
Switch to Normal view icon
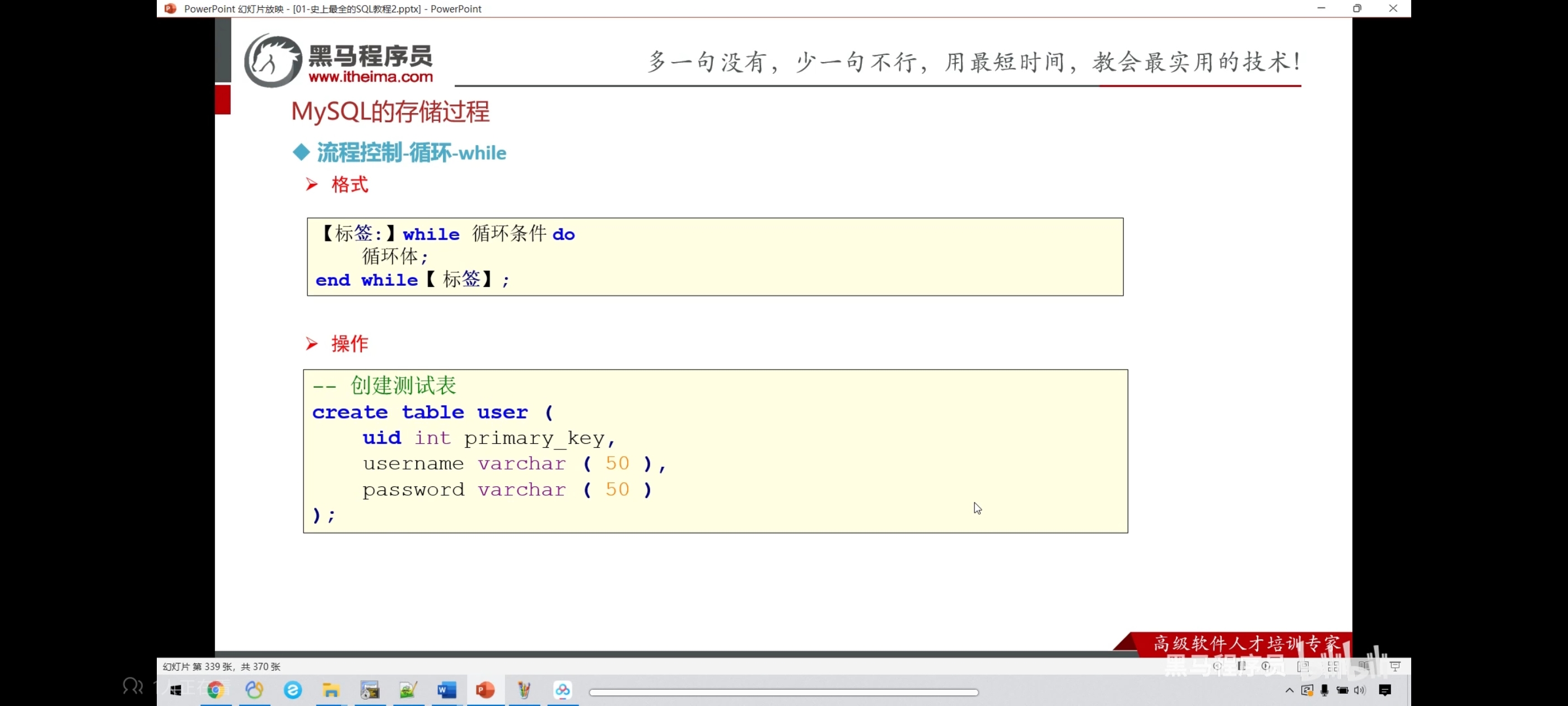pos(1303,666)
